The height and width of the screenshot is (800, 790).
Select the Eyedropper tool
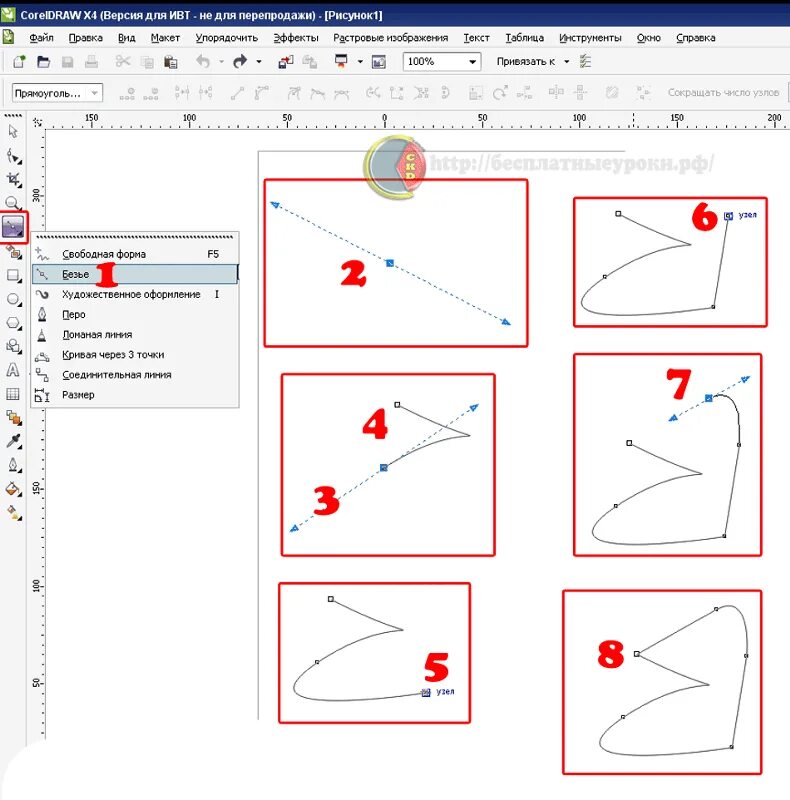pyautogui.click(x=13, y=441)
